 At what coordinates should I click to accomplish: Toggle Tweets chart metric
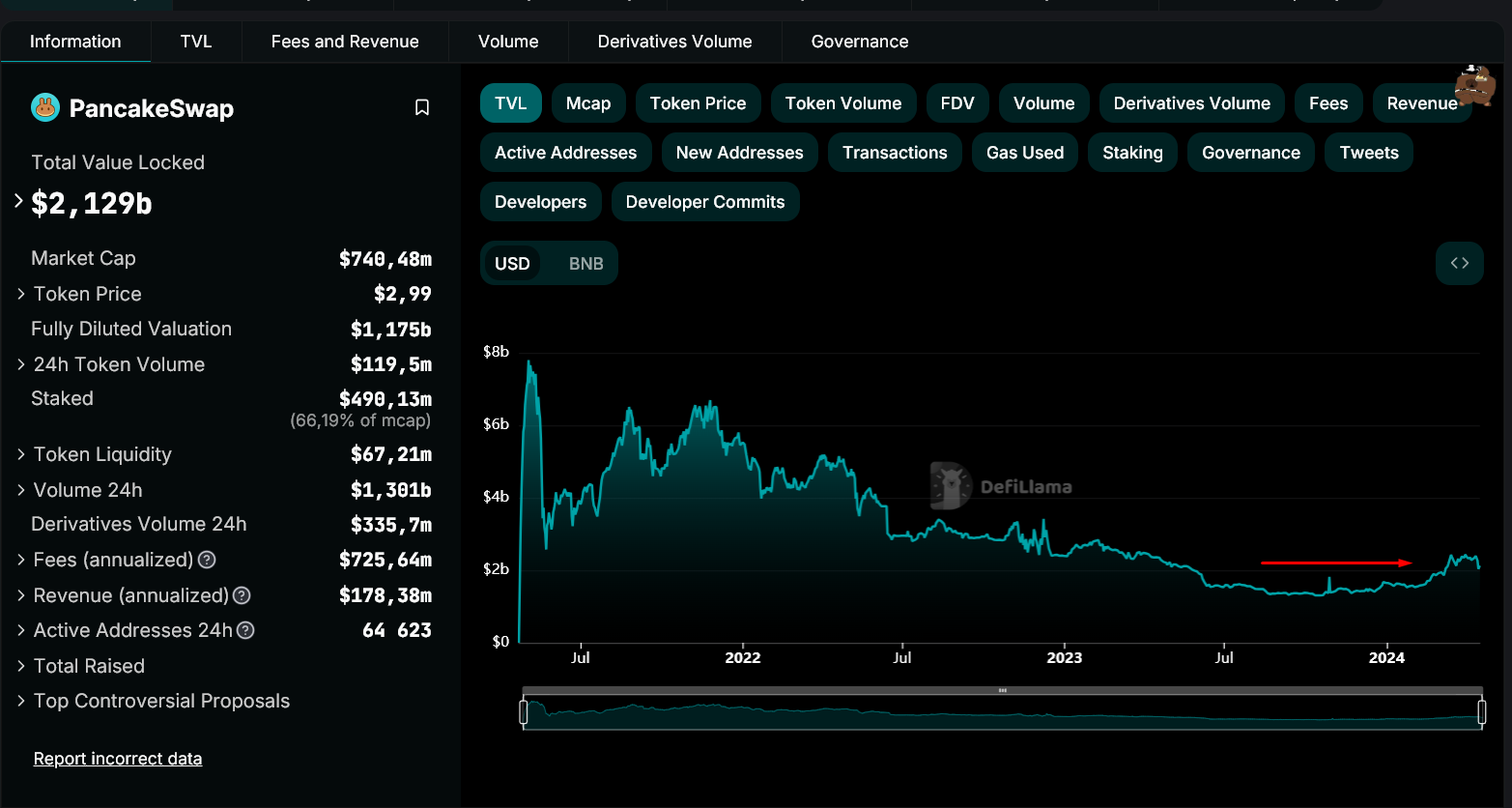tap(1369, 153)
